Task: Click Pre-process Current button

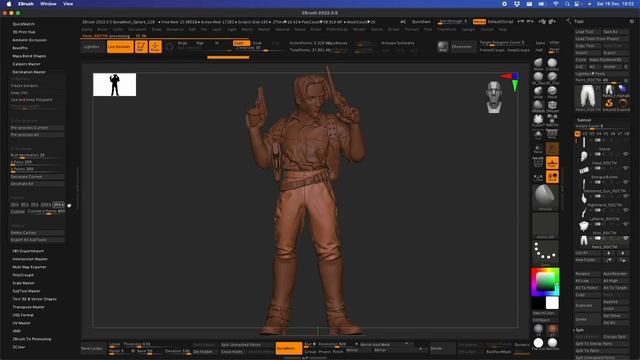Action: click(x=36, y=128)
